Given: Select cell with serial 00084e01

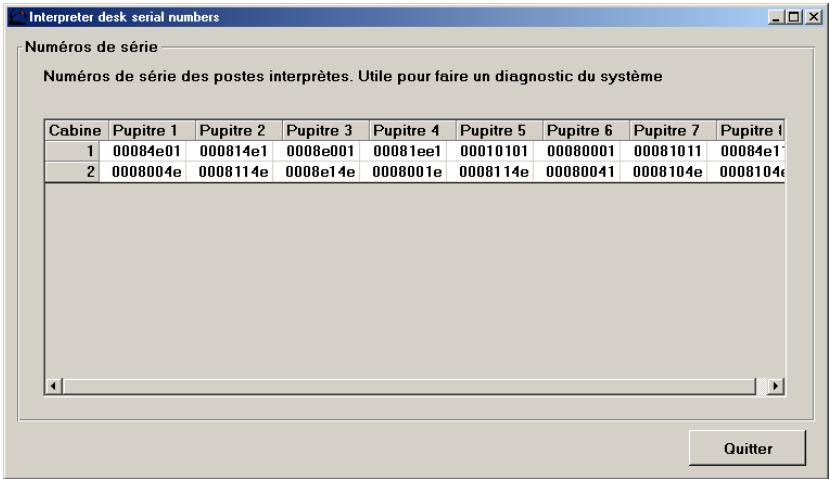Looking at the screenshot, I should (x=143, y=151).
